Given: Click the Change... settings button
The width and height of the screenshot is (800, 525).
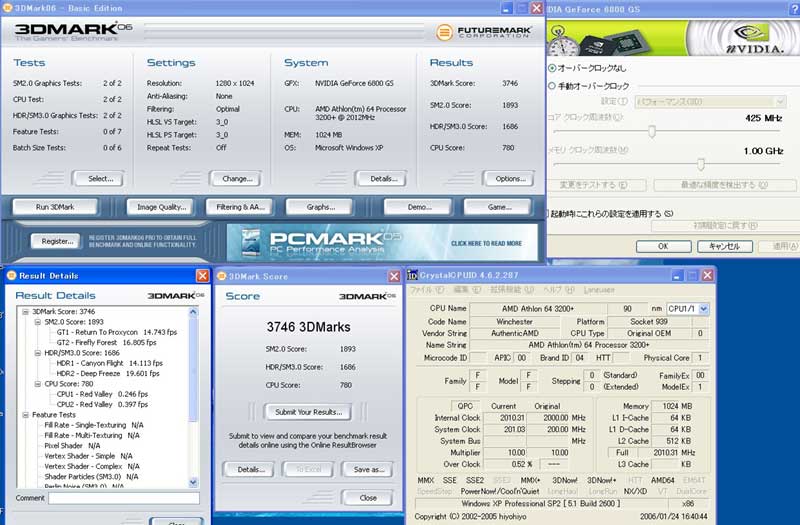Looking at the screenshot, I should coord(237,179).
